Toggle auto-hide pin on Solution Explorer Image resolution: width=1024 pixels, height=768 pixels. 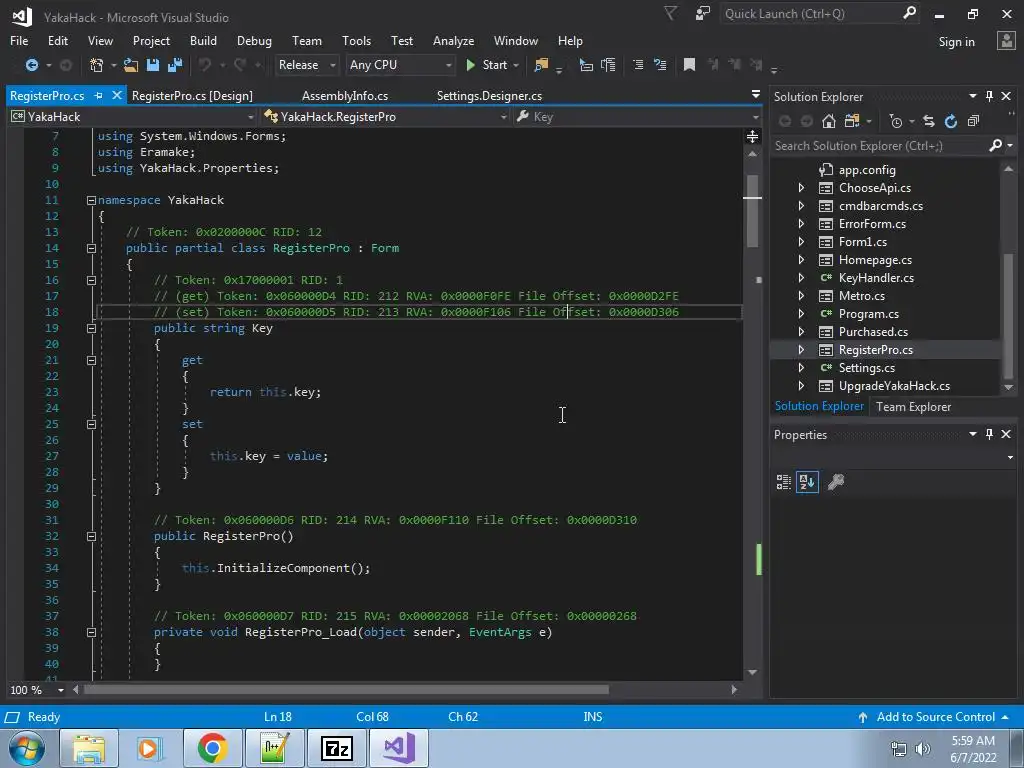[989, 96]
